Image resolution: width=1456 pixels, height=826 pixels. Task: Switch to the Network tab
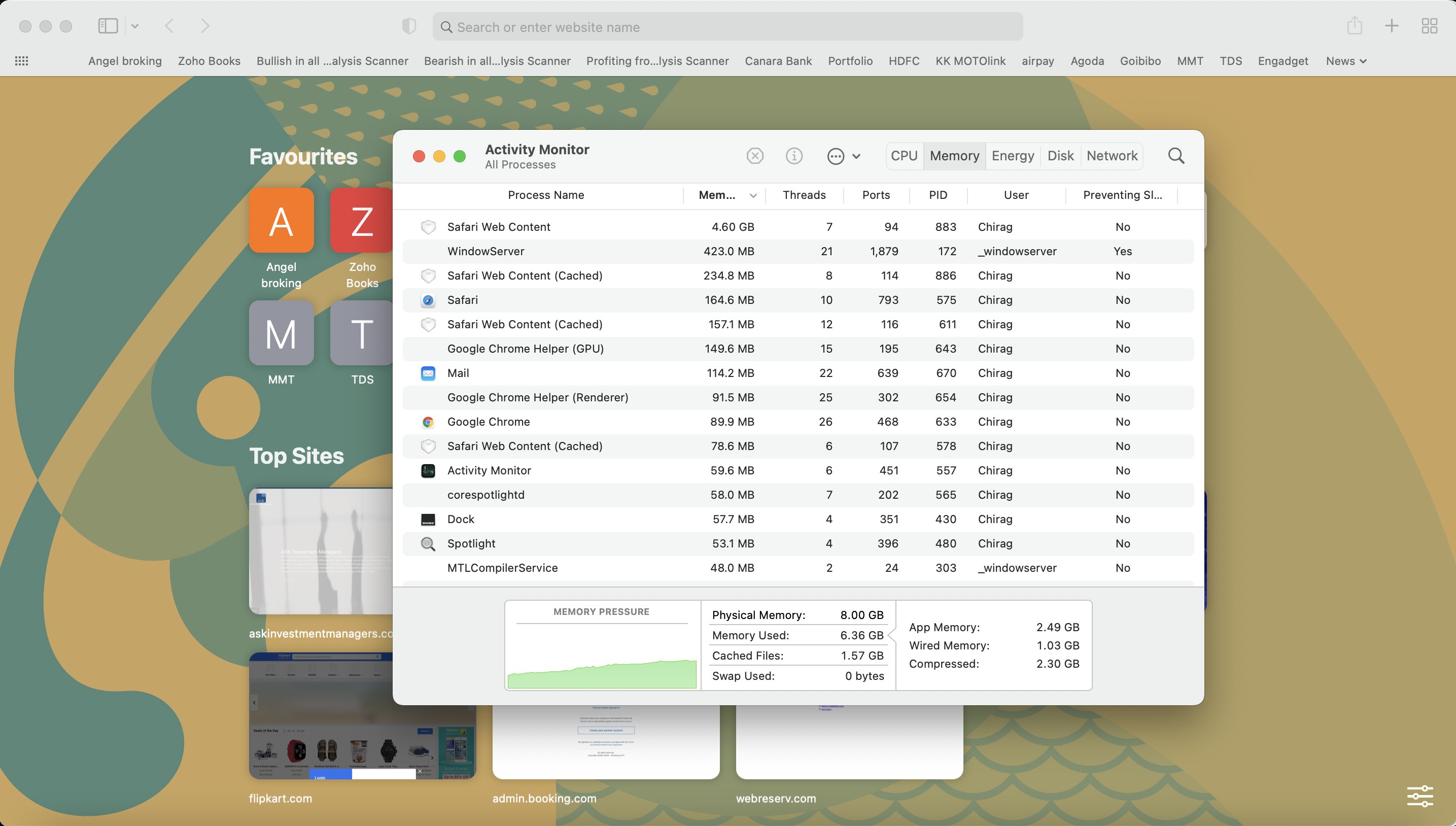coord(1111,155)
